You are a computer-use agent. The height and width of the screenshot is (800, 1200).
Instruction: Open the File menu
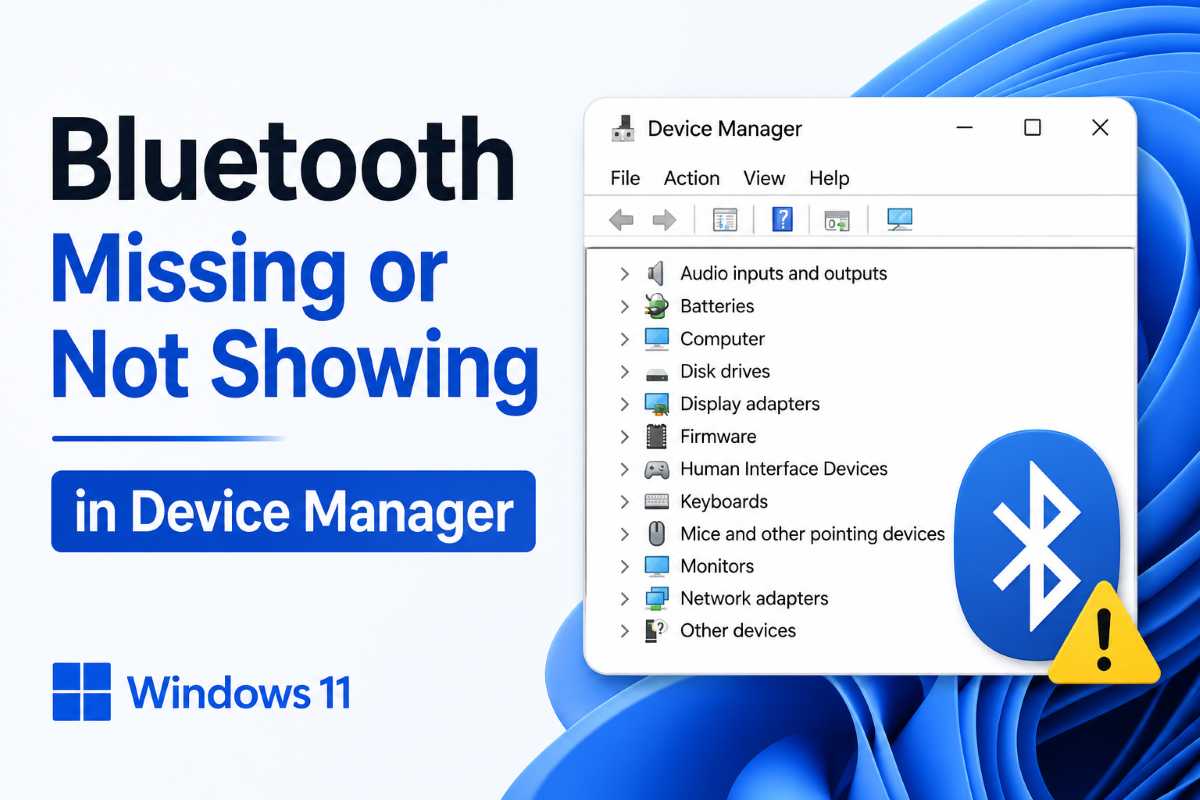(625, 178)
